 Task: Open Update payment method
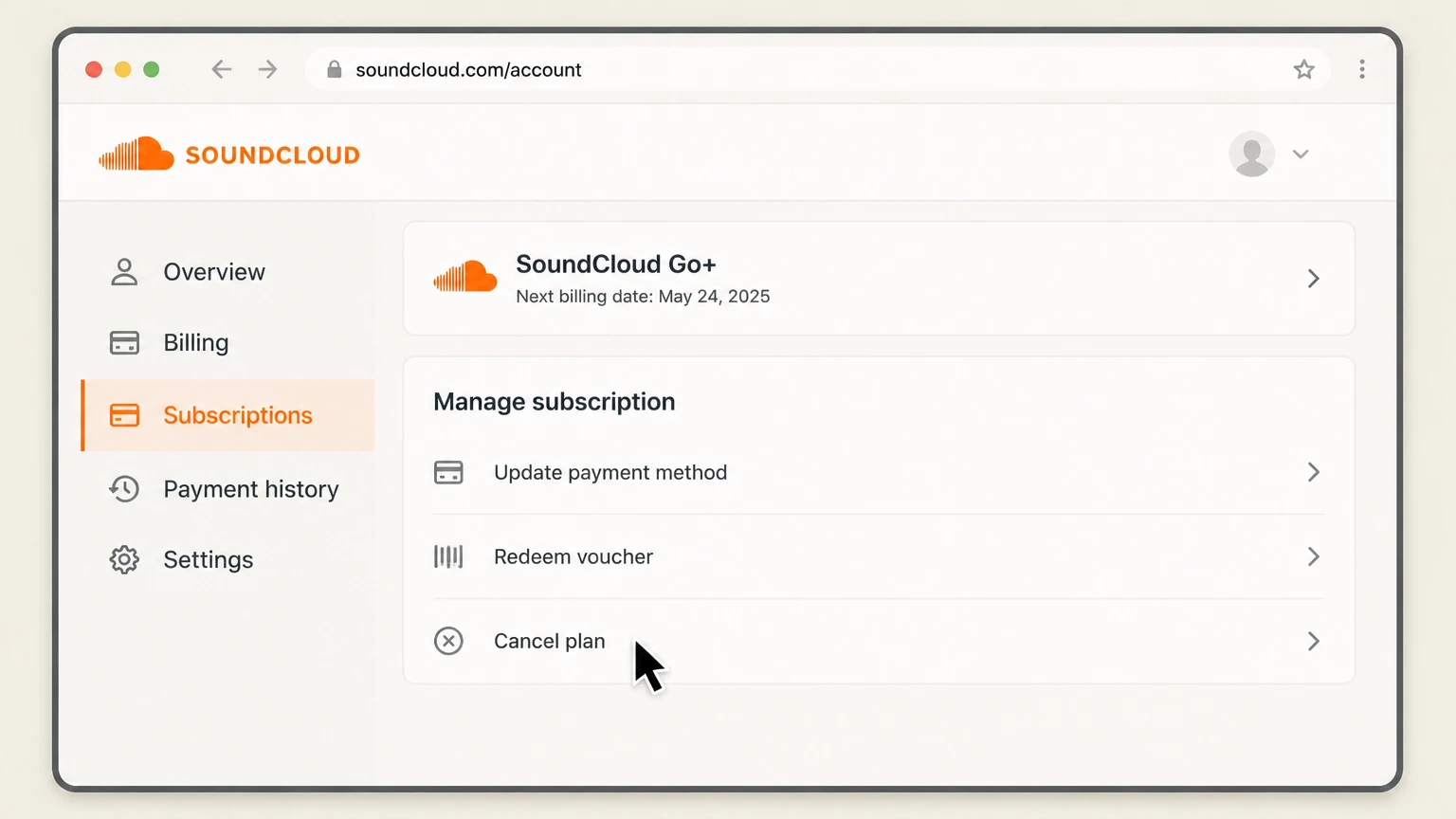click(x=879, y=472)
